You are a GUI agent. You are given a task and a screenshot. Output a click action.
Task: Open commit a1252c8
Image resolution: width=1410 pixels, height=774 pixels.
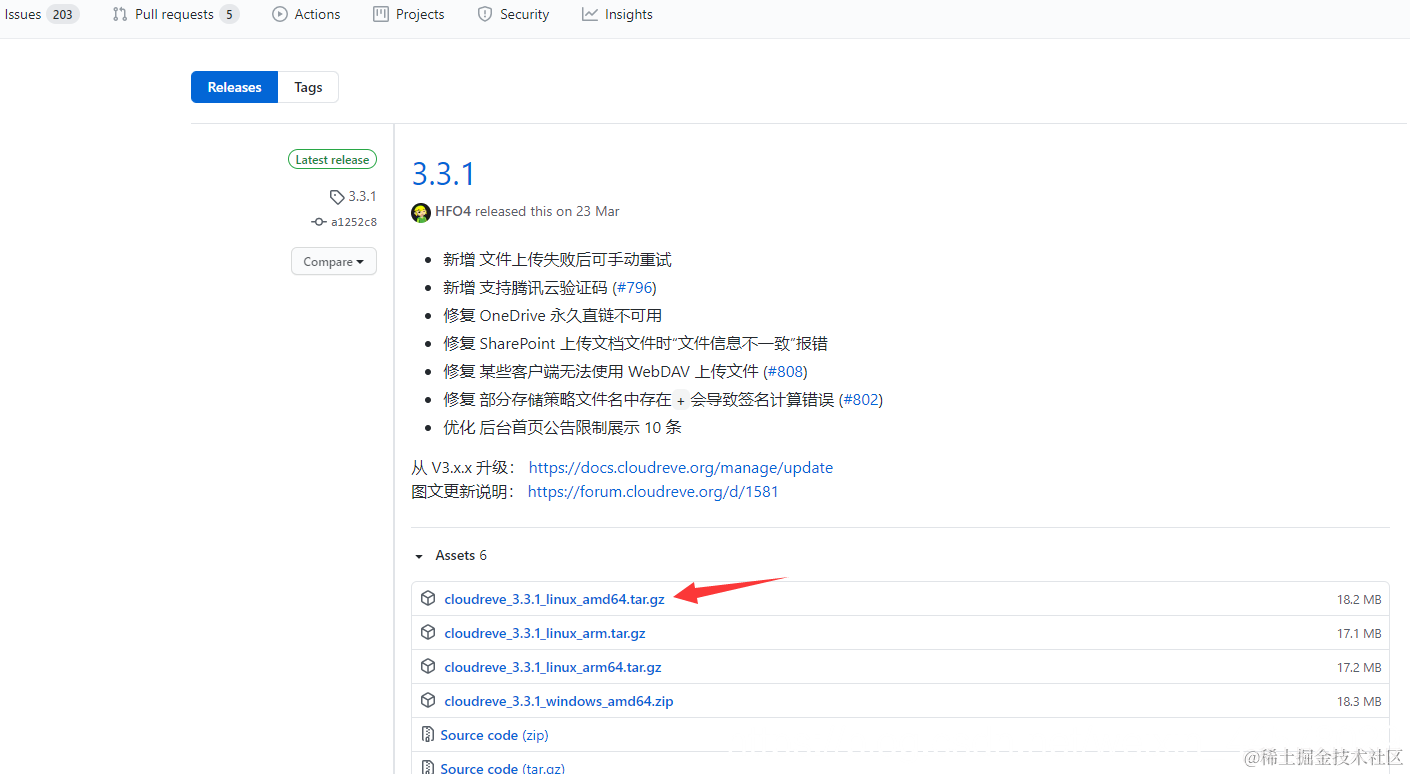(354, 222)
